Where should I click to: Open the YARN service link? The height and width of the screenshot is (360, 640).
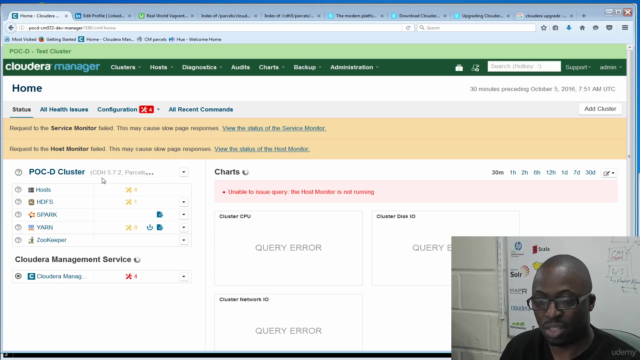pyautogui.click(x=44, y=227)
